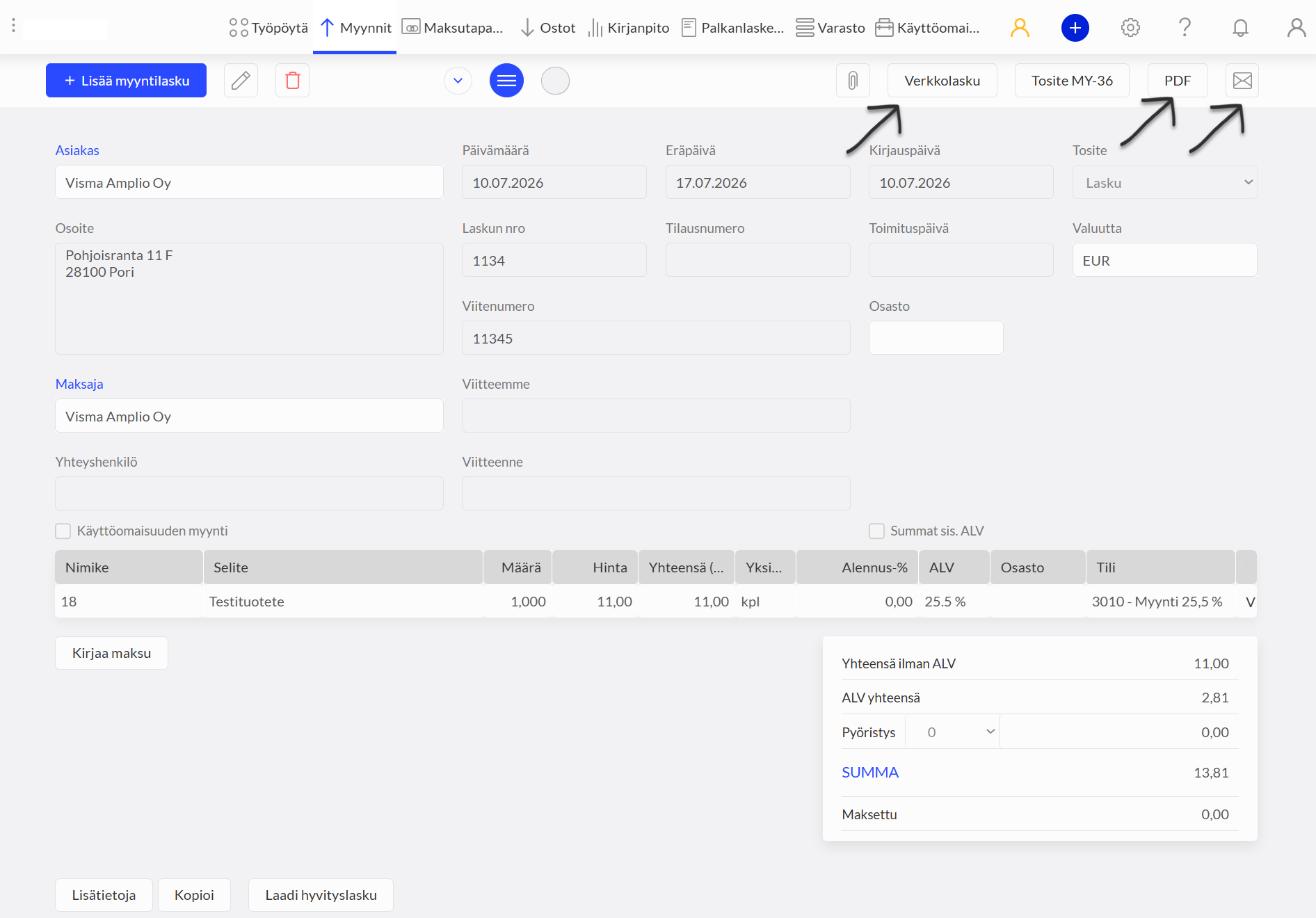Click the Viitteemme field

656,416
